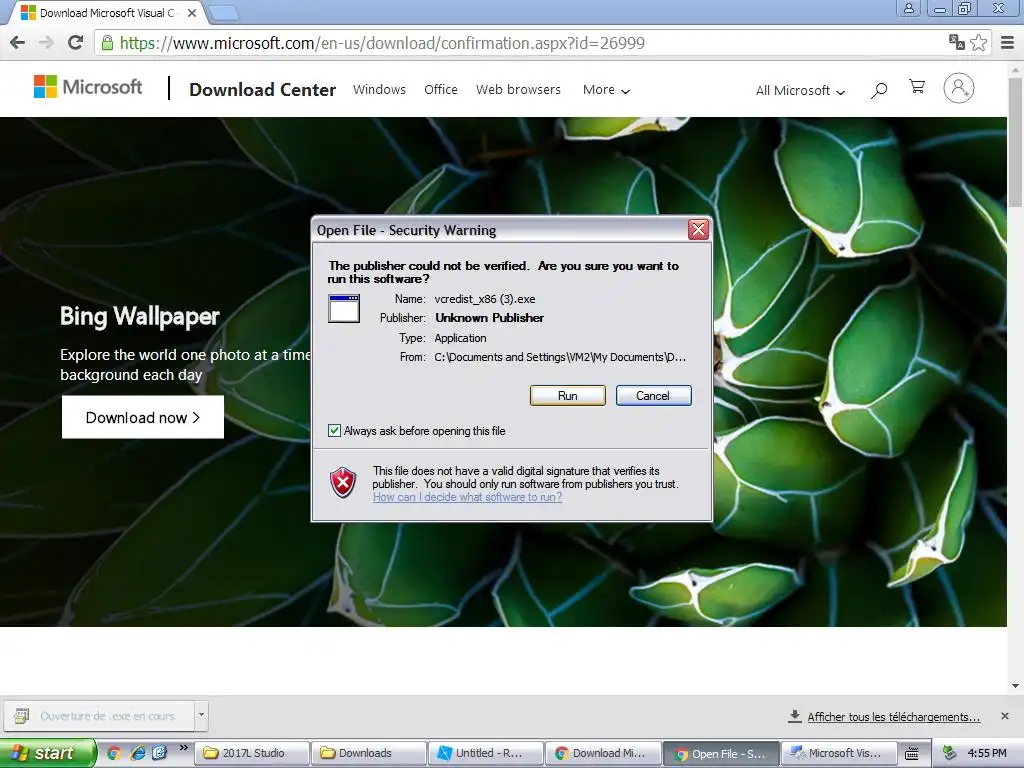
Task: Click the From path C:\Documents and Settings text
Action: pyautogui.click(x=560, y=357)
